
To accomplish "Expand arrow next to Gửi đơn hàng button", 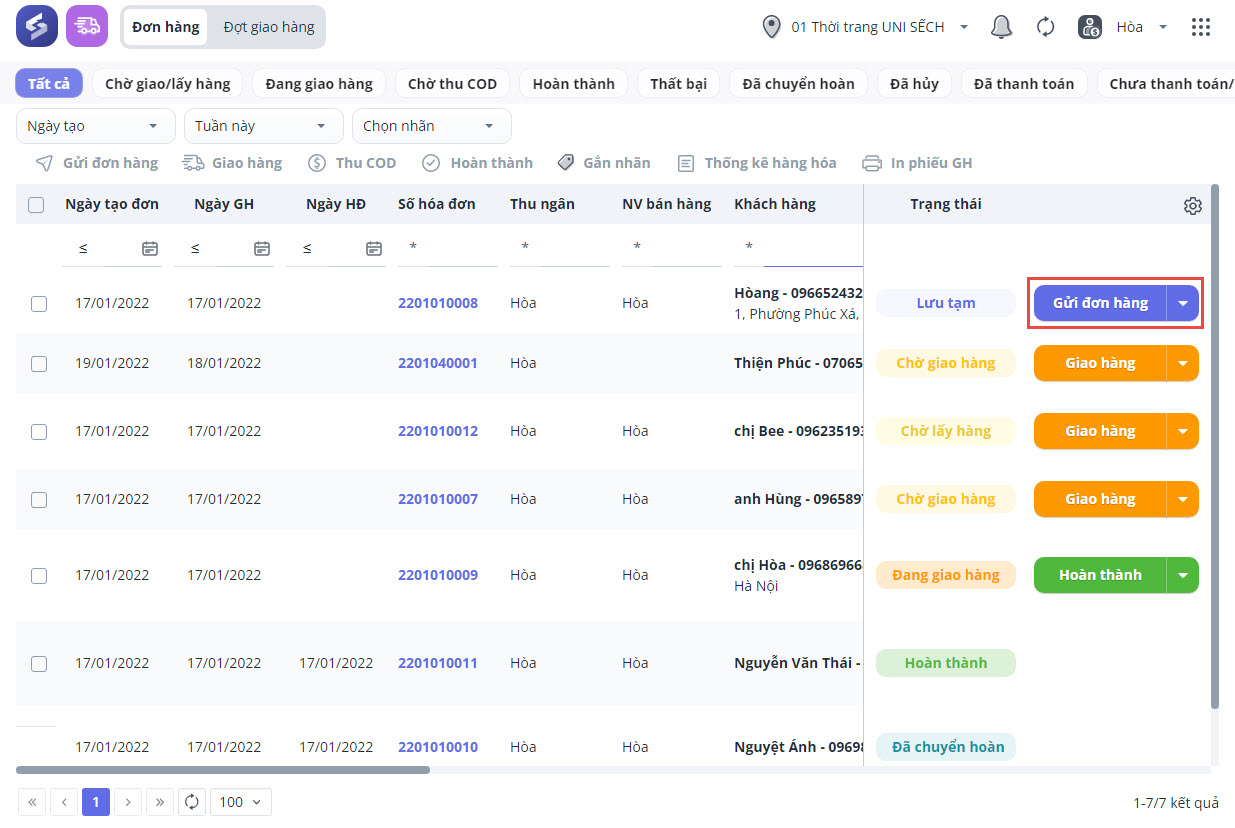I will click(1183, 303).
